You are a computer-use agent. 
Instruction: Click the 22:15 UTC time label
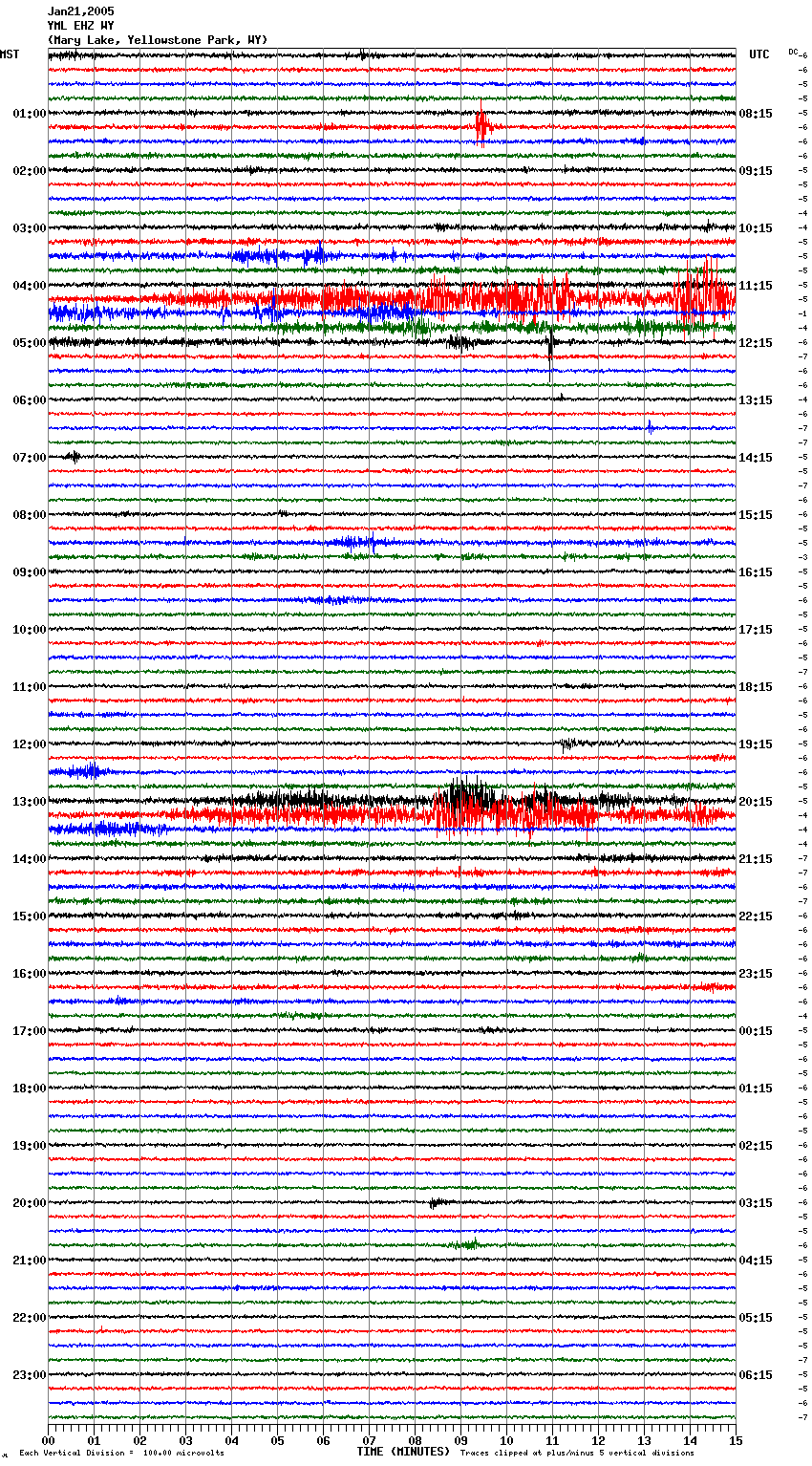point(756,916)
